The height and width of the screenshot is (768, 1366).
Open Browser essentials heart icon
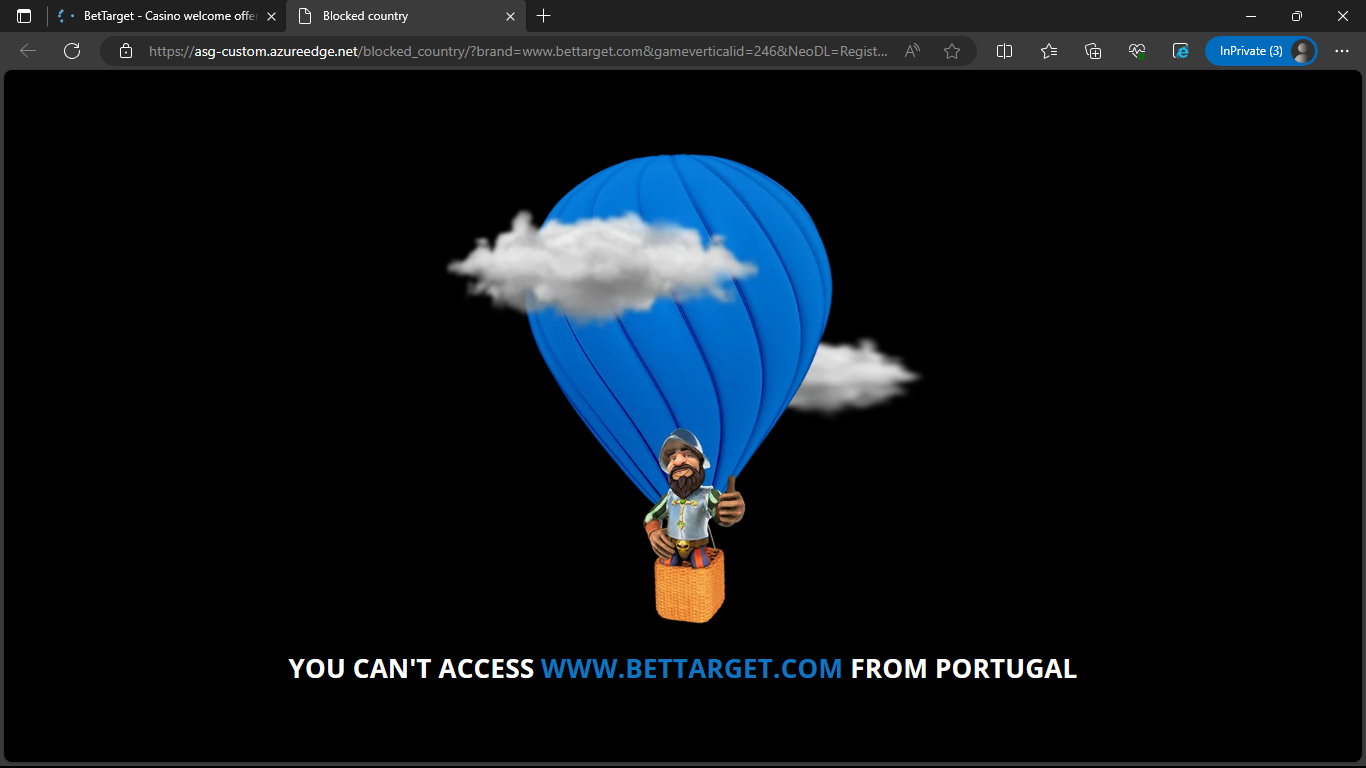point(1137,51)
